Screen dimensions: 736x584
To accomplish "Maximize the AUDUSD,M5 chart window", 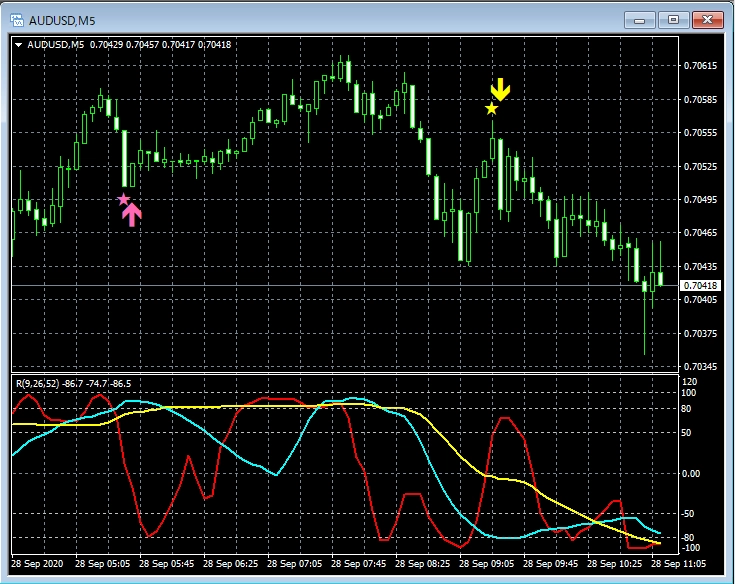I will pyautogui.click(x=673, y=19).
